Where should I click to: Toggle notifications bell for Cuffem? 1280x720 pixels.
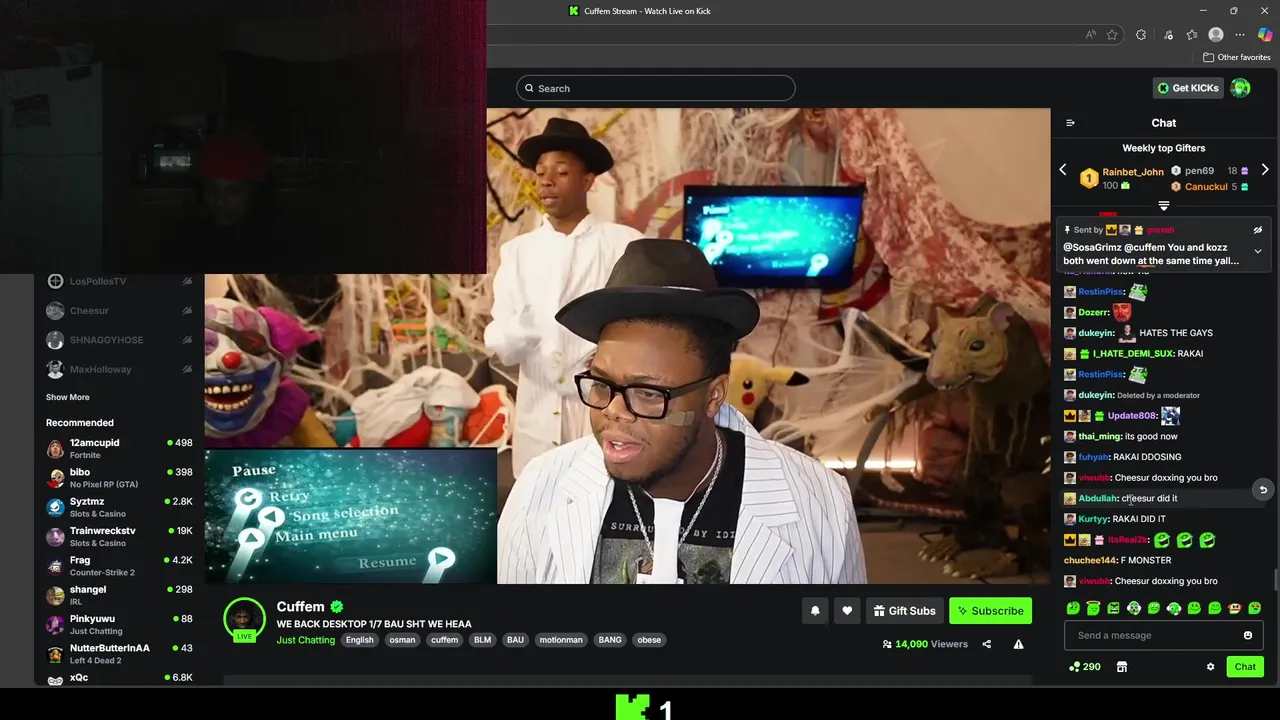(x=815, y=611)
